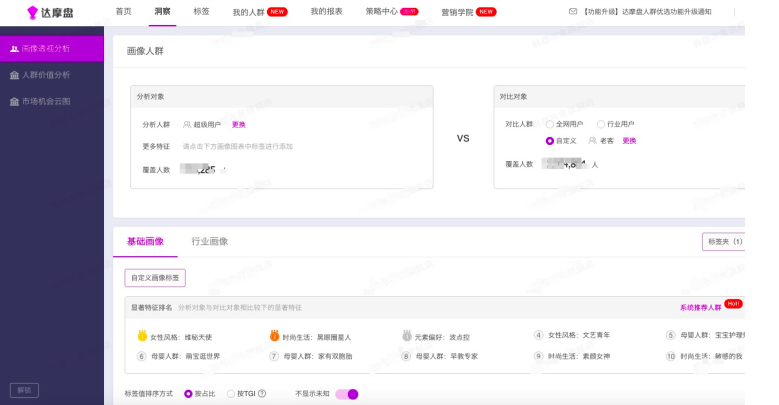Click 更换 link next to 超级用户

pos(238,125)
